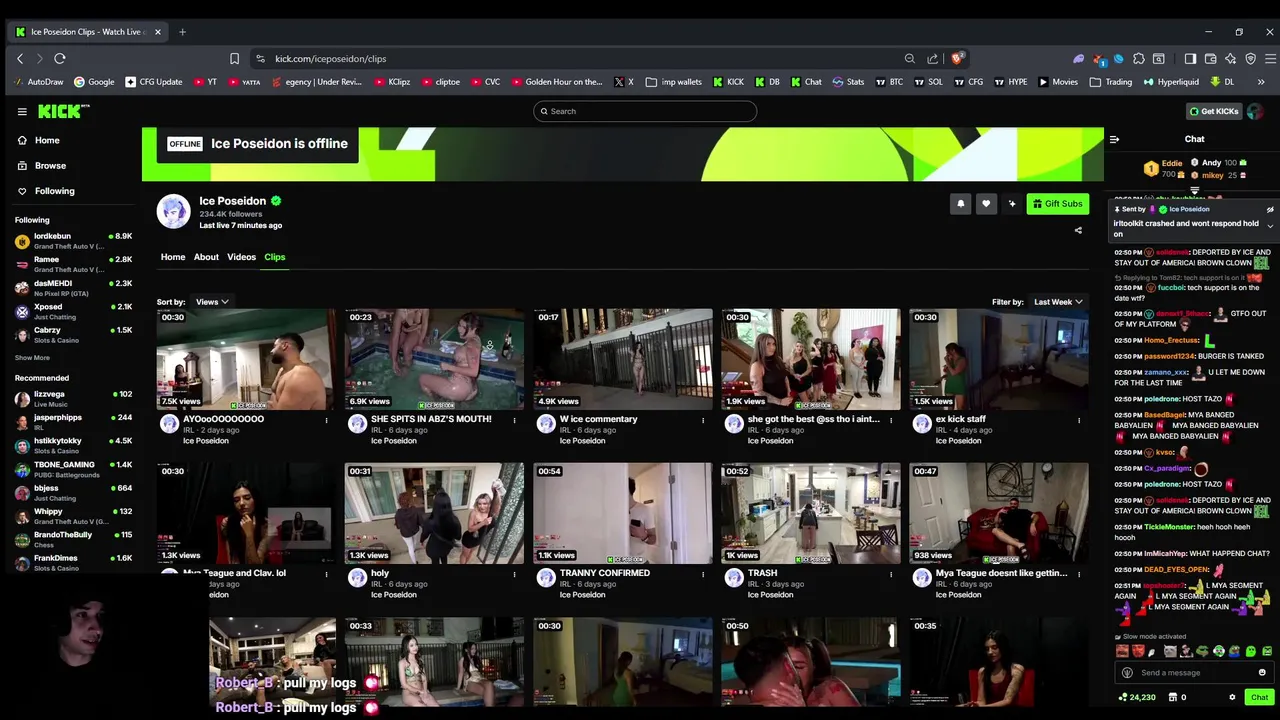Toggle the browser sidebar panel icon
Screen dimensions: 1280x720
pyautogui.click(x=1190, y=59)
